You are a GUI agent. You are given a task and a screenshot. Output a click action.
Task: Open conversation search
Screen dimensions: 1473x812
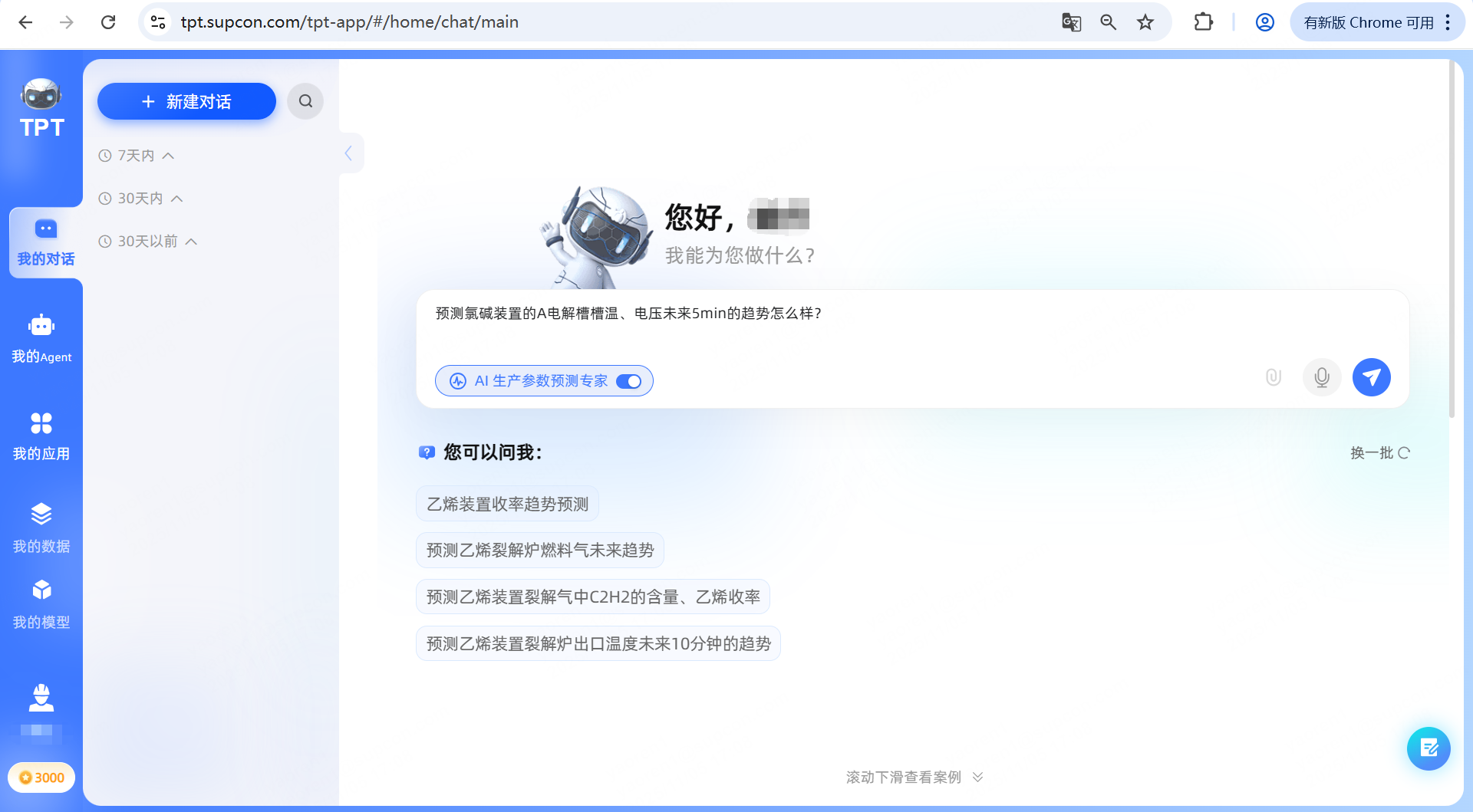(x=305, y=100)
